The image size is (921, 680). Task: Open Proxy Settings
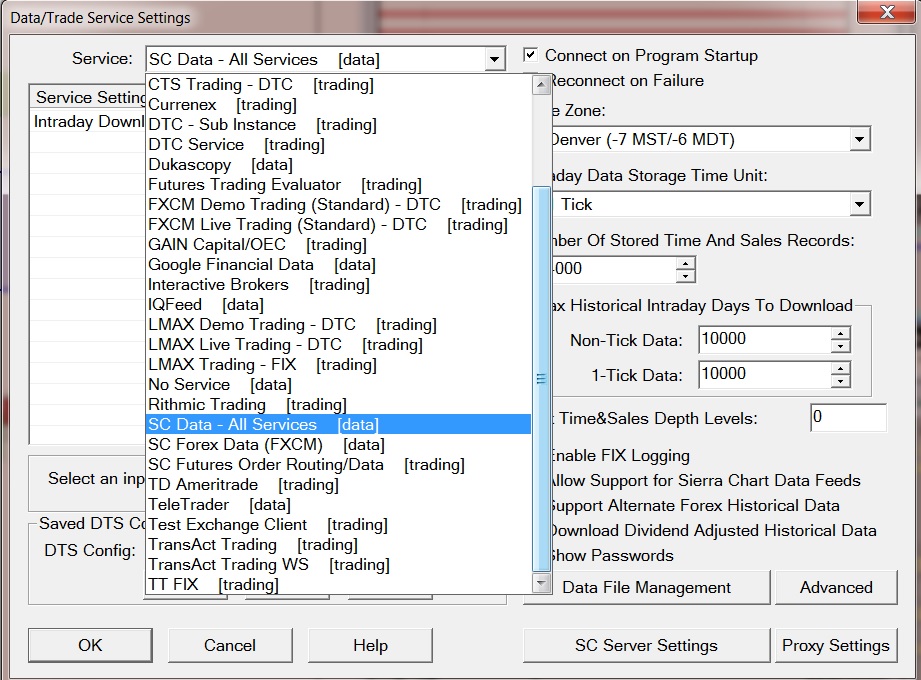point(836,645)
